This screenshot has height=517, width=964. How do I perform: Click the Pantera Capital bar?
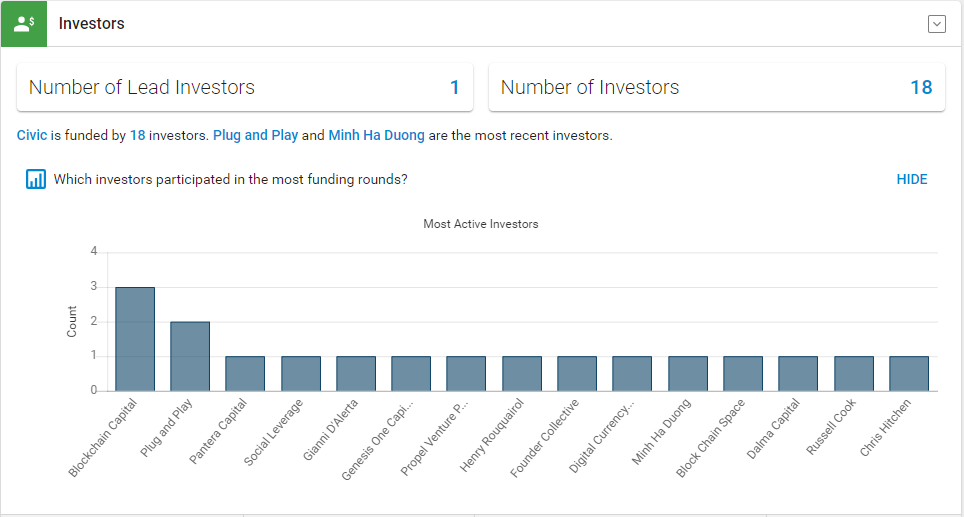(245, 373)
